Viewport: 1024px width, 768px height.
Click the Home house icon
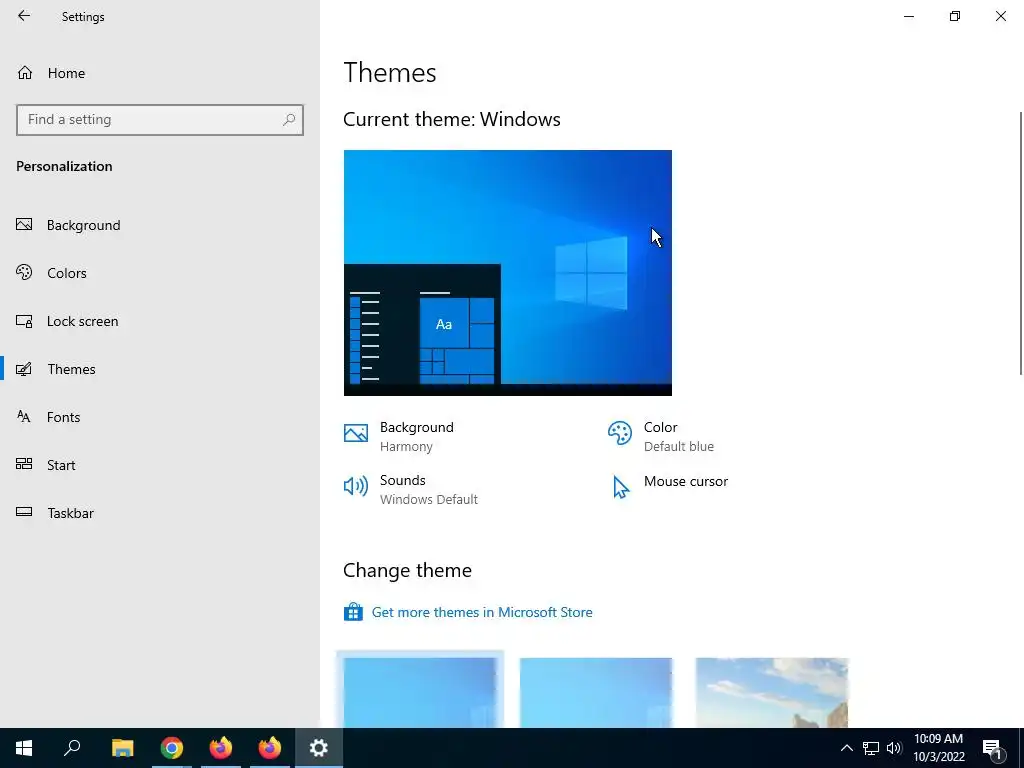pyautogui.click(x=25, y=73)
